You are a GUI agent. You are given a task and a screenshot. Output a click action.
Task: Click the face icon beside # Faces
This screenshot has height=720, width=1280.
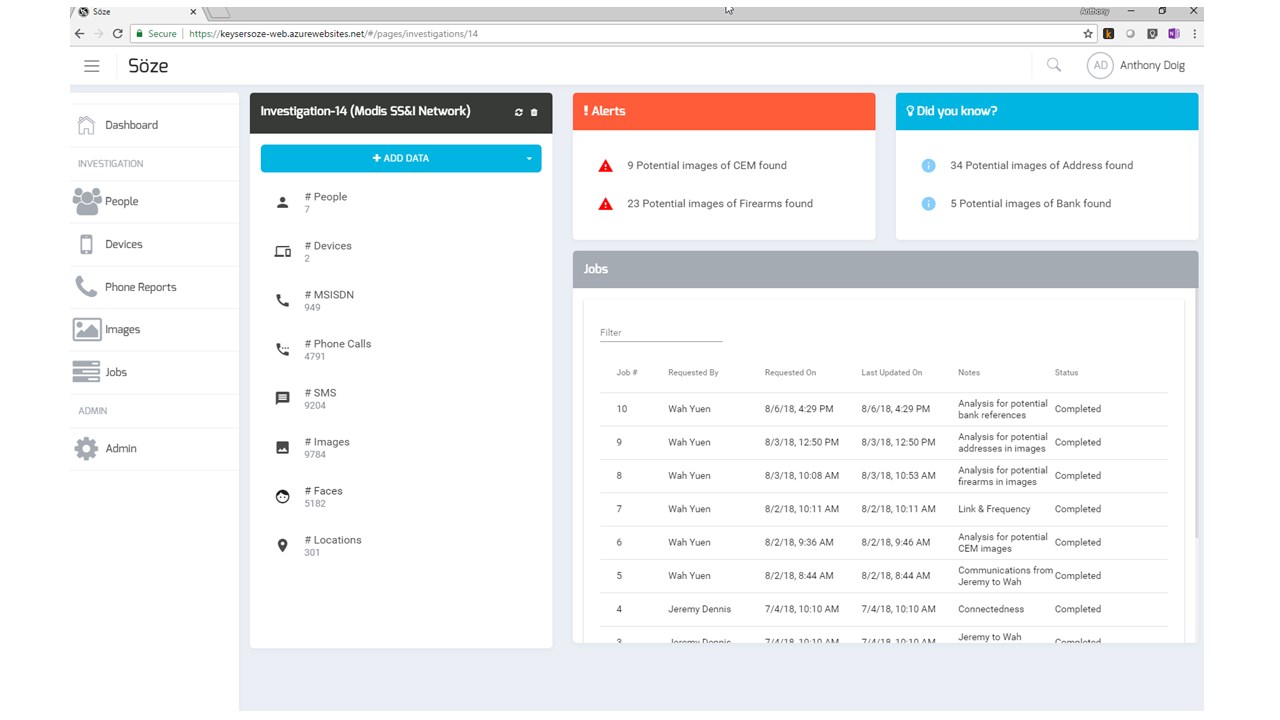click(x=282, y=496)
